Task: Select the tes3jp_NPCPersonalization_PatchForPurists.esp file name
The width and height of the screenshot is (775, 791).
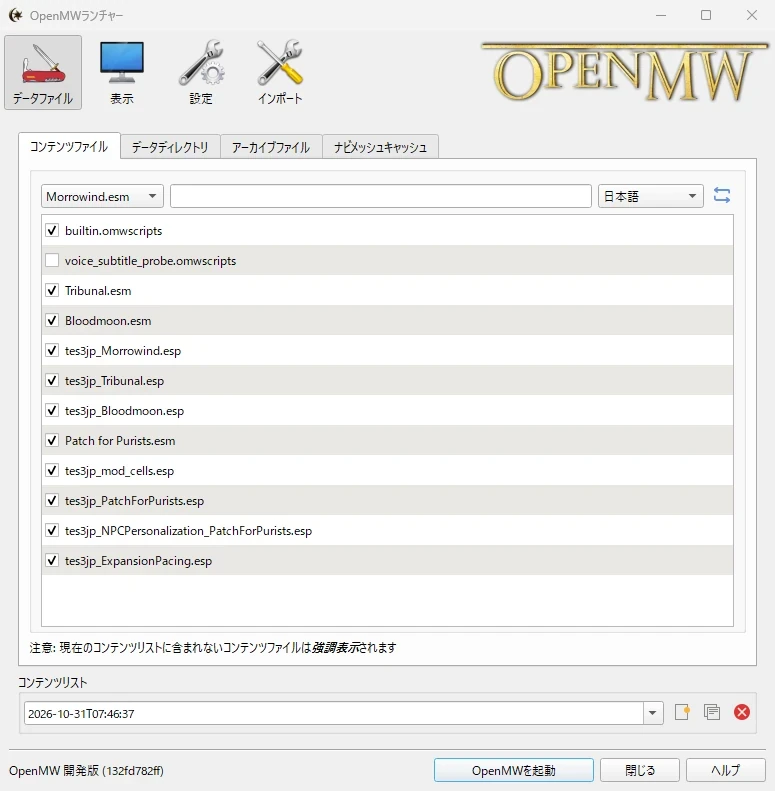Action: [188, 531]
